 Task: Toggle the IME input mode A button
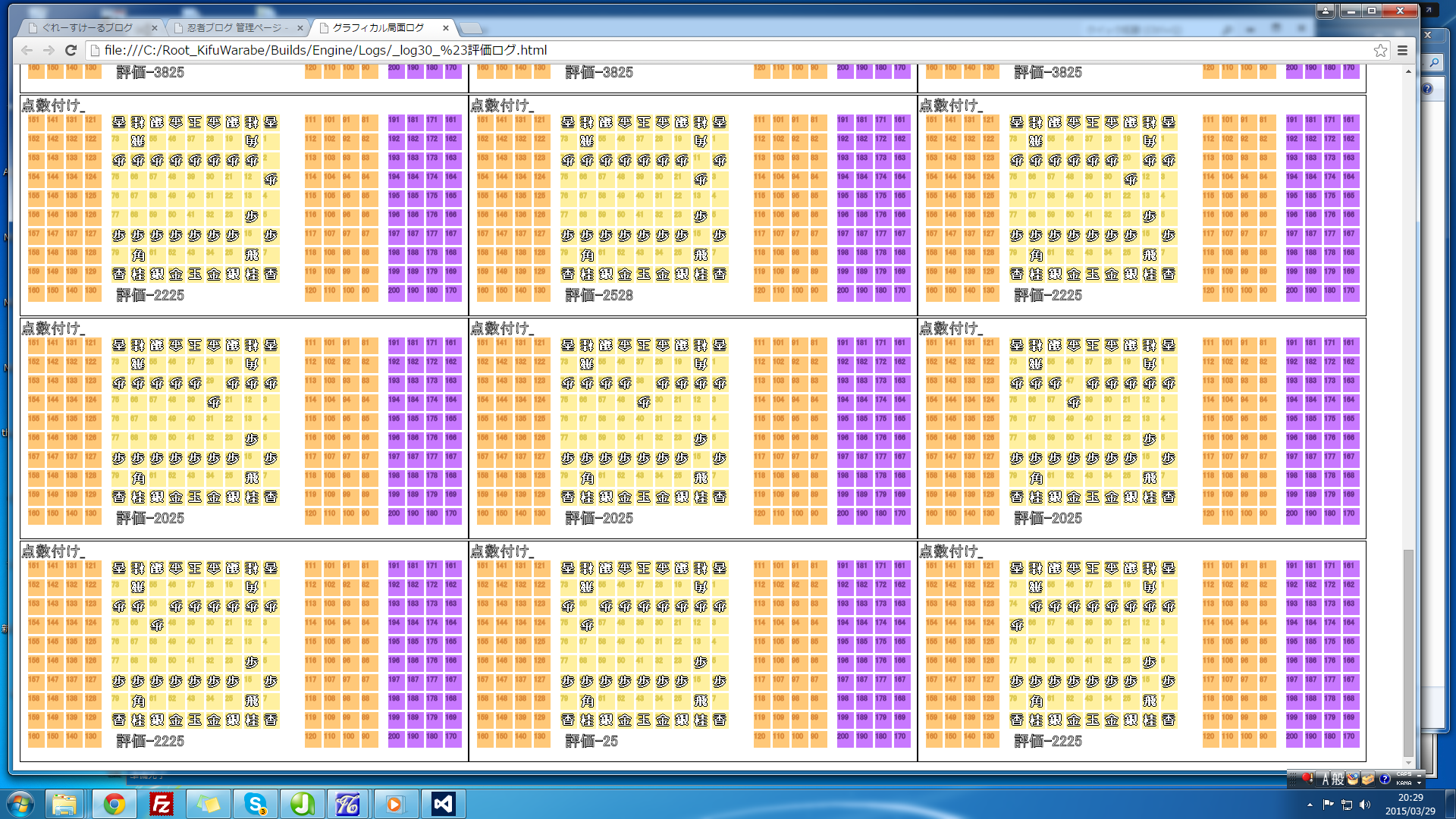click(1326, 780)
